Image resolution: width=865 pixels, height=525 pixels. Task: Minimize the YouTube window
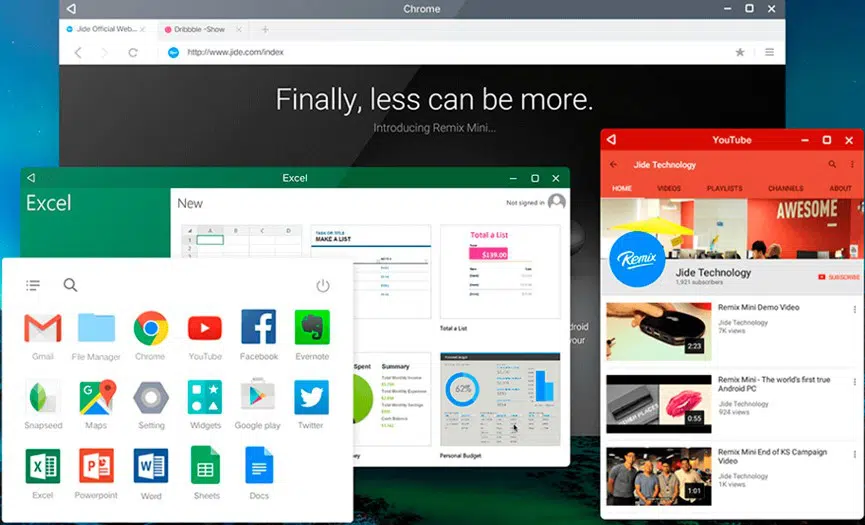click(805, 140)
